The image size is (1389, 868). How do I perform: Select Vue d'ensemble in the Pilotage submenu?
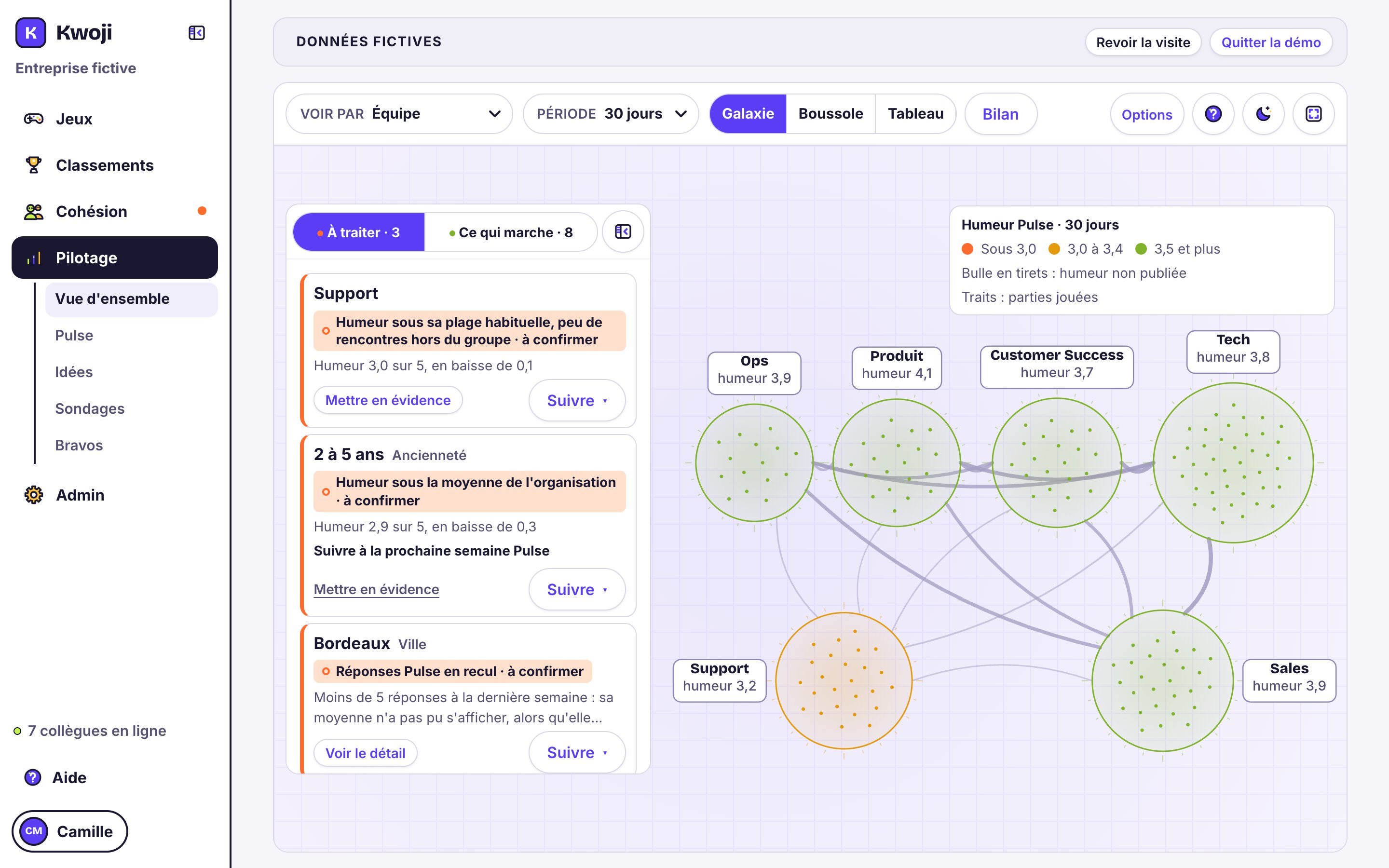point(132,299)
